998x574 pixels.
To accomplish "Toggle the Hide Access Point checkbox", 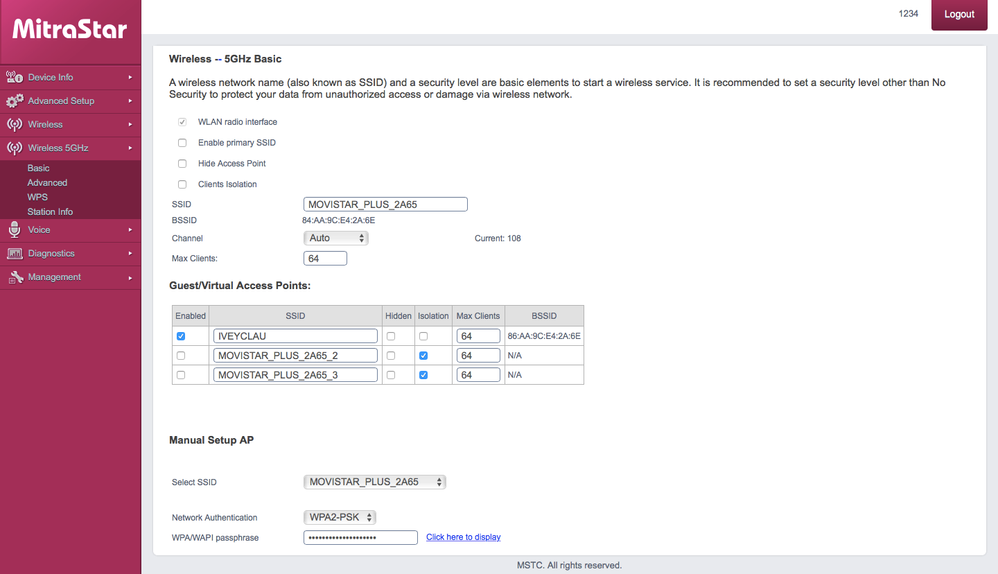I will tap(182, 163).
